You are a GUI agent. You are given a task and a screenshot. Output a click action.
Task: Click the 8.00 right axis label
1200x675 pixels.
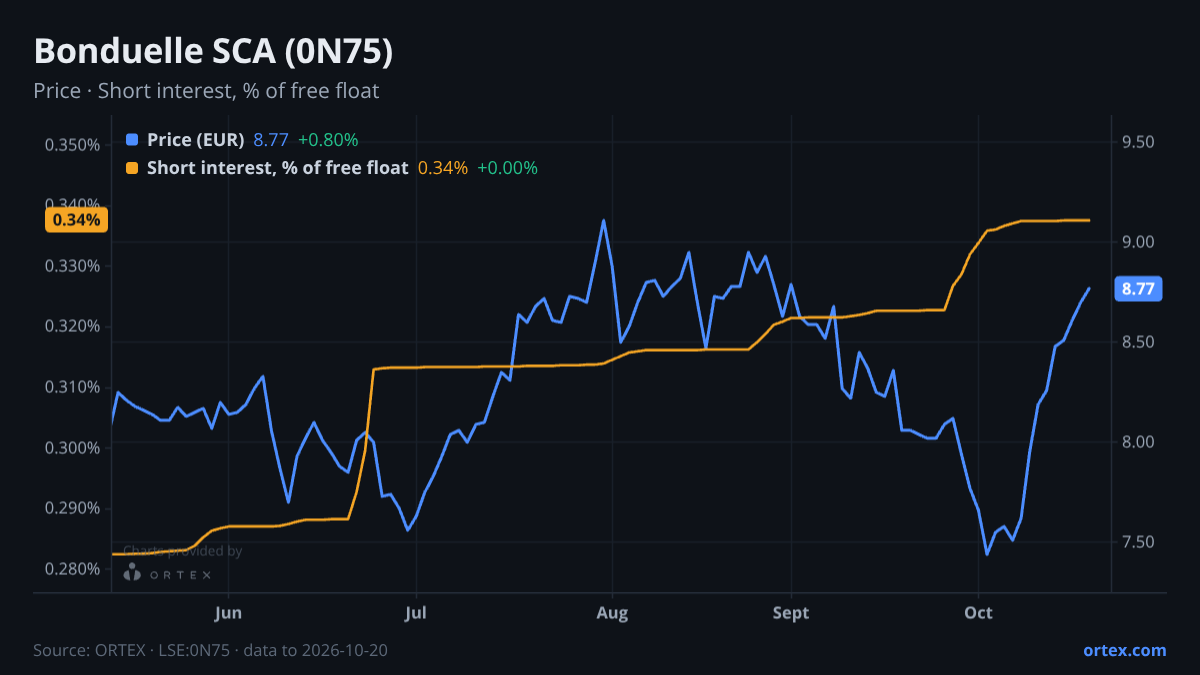click(1139, 442)
